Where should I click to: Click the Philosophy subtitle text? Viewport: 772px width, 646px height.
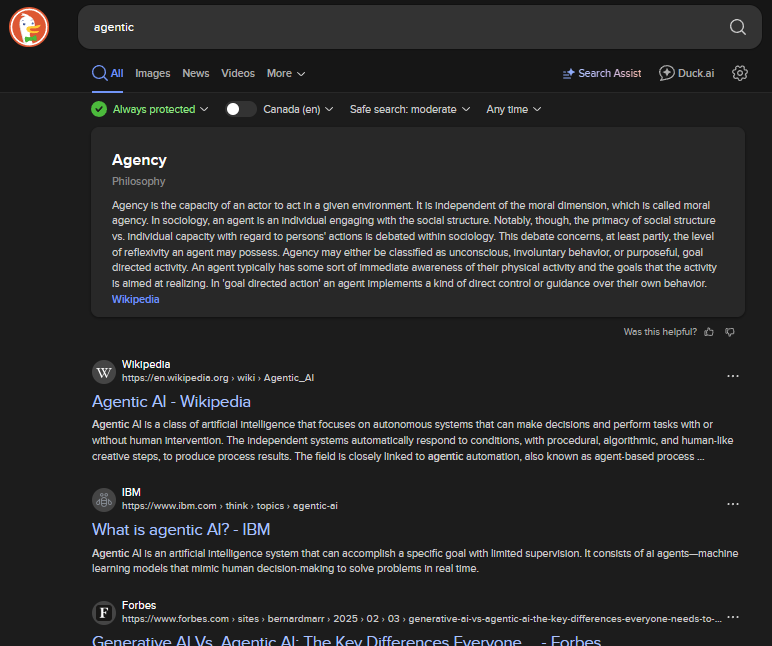(138, 181)
